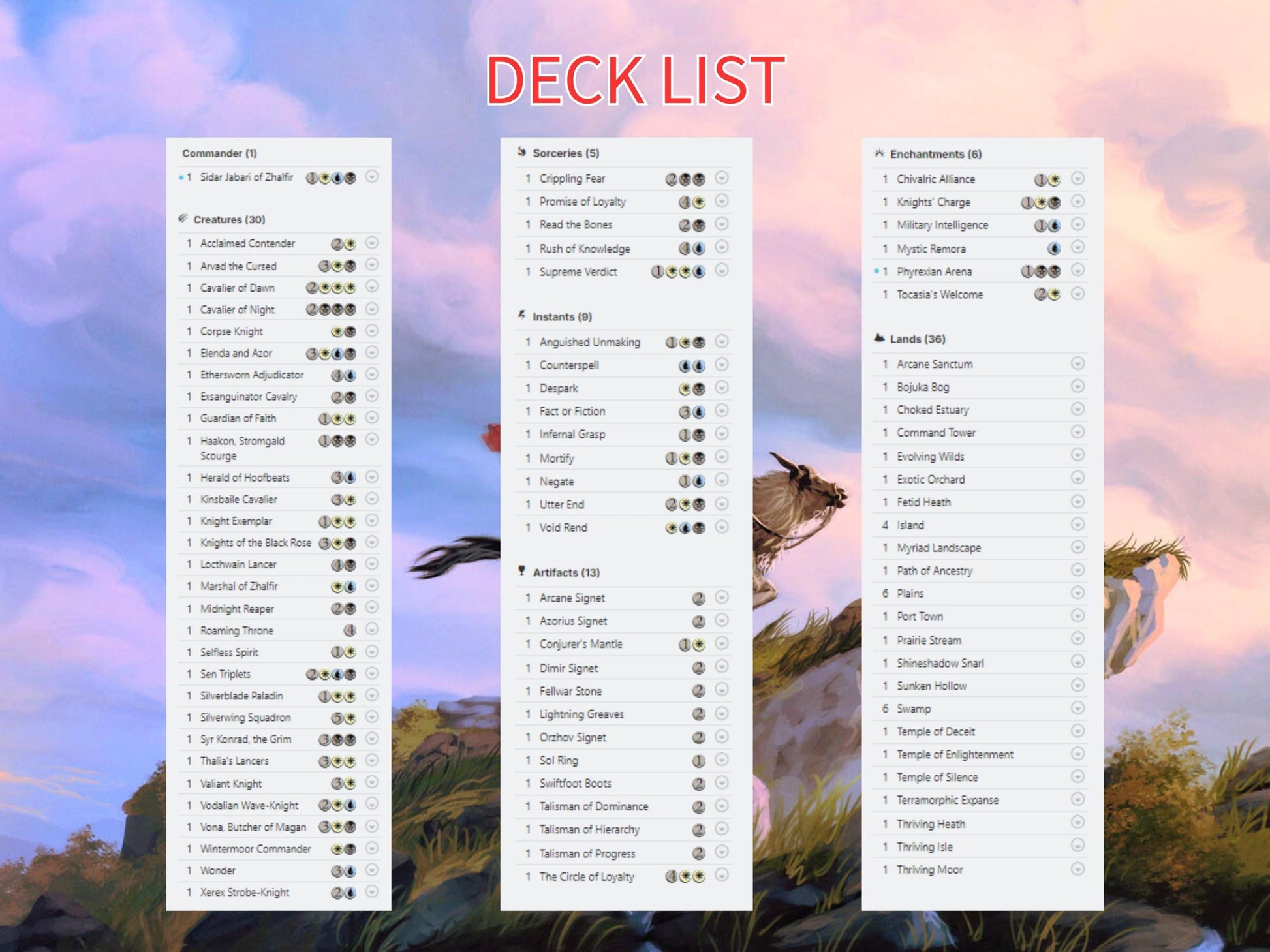Open the Temple of Enlightenment land entry

coord(954,754)
